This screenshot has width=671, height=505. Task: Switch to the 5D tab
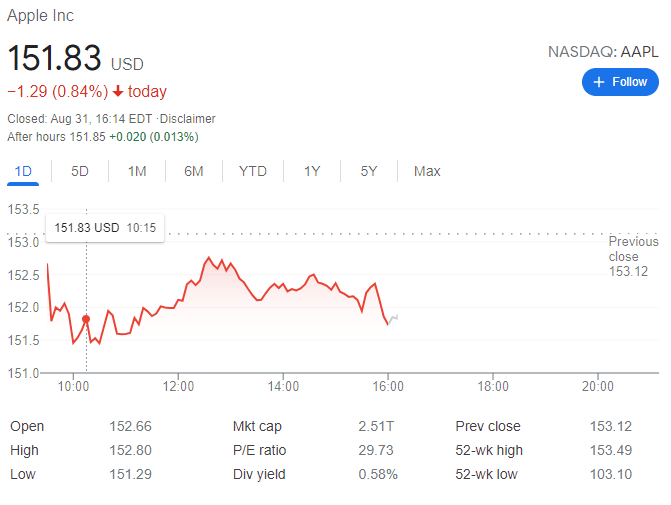pos(80,171)
